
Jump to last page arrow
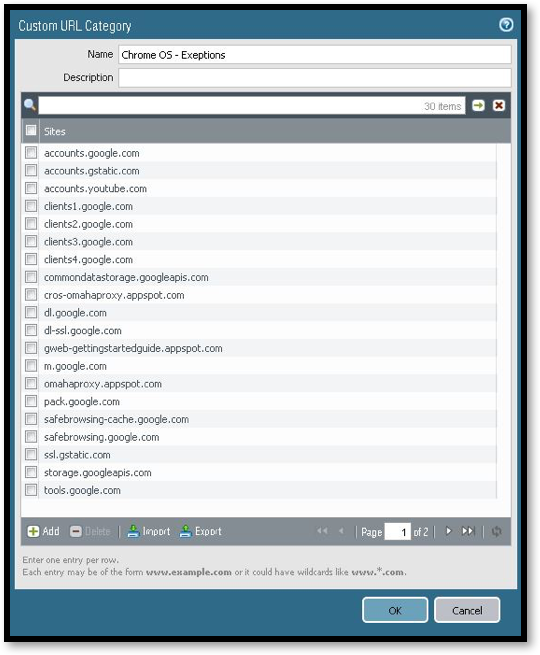(x=468, y=531)
